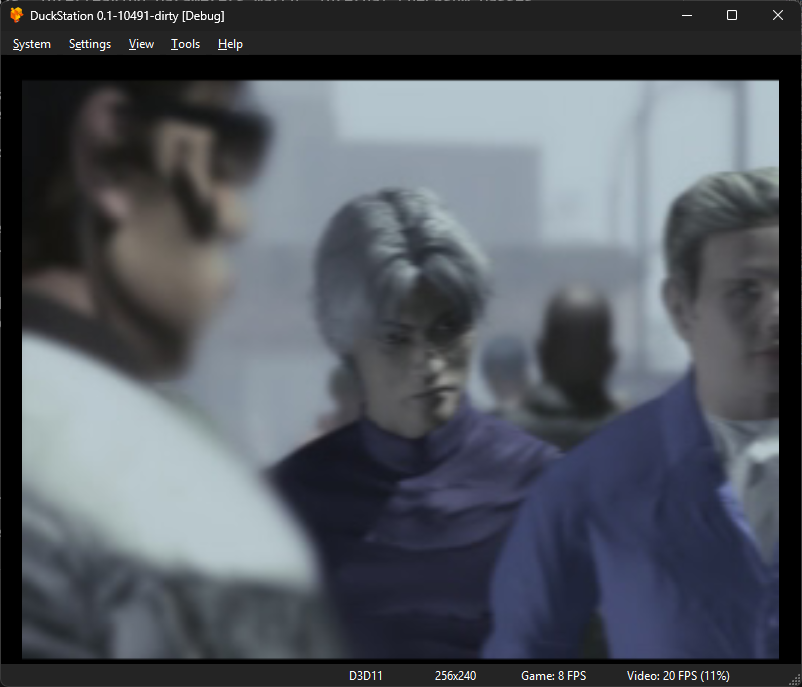Open the System menu

32,44
